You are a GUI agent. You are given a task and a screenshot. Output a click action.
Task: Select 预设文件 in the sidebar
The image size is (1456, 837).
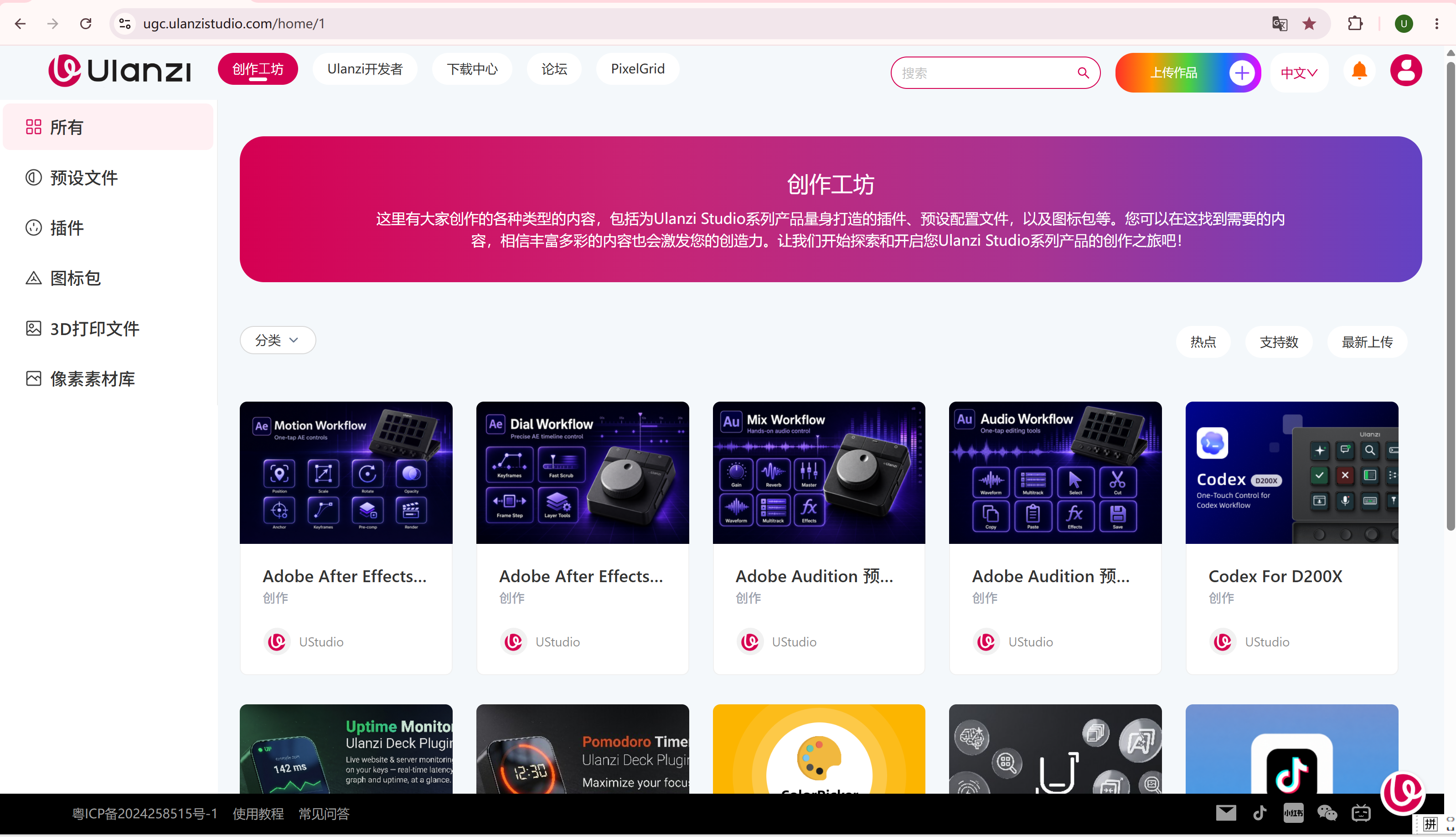coord(108,178)
